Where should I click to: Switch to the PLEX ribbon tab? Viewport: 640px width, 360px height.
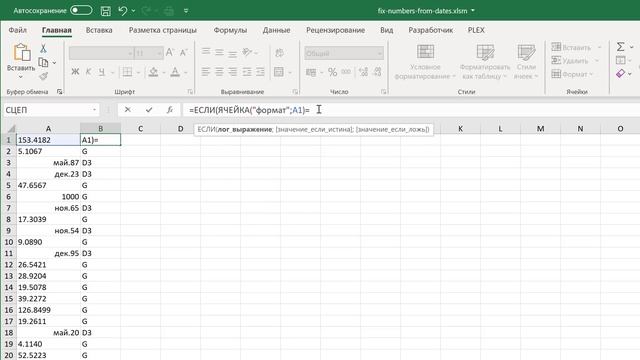point(476,30)
